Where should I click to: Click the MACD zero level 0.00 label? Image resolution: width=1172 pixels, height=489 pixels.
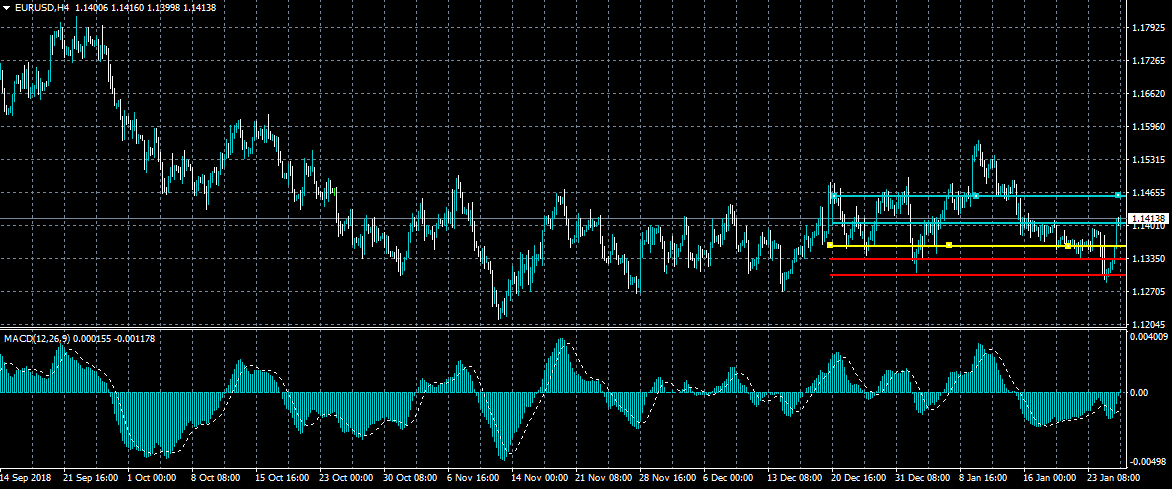(1138, 393)
